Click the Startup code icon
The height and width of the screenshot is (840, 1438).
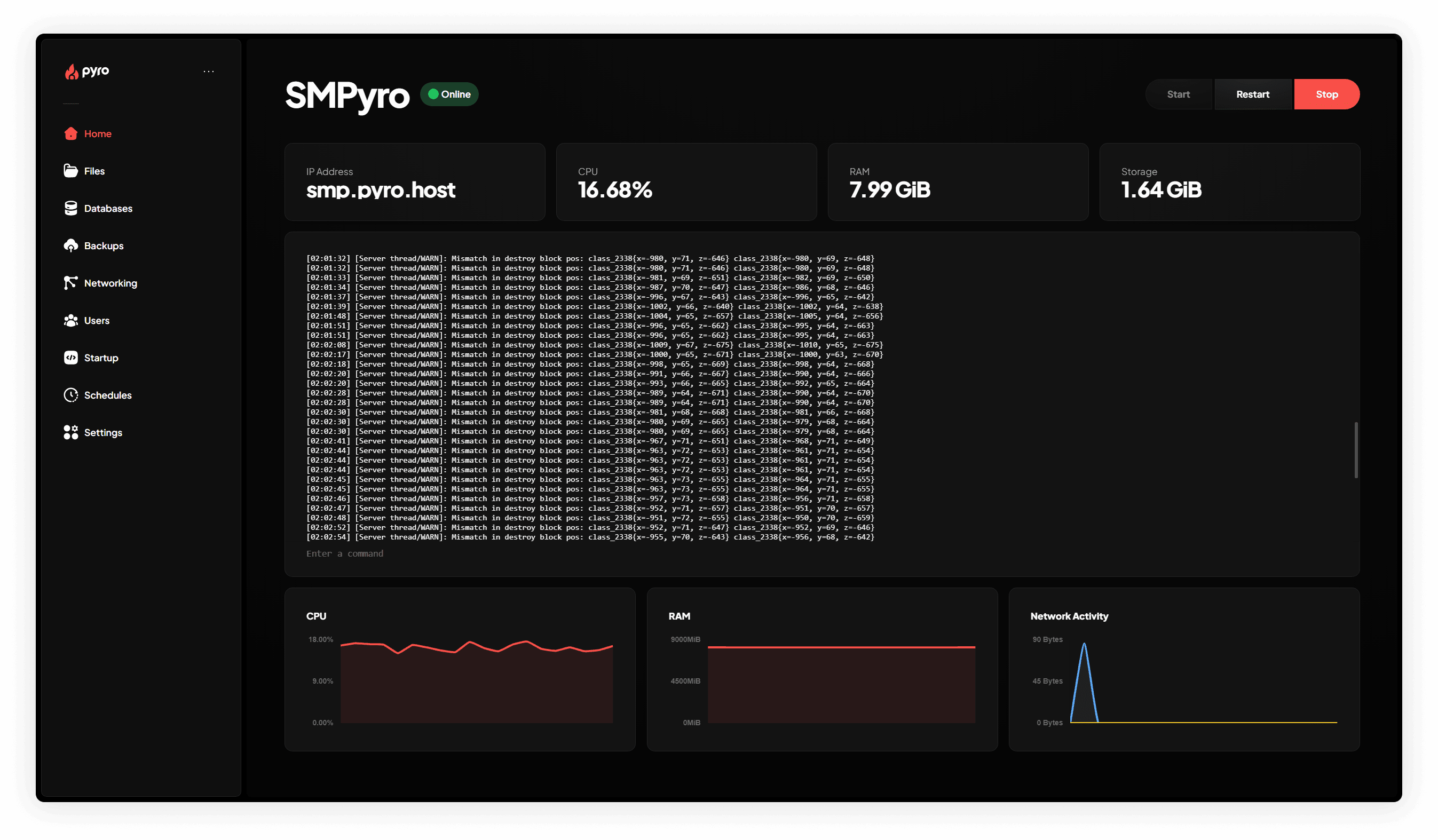tap(71, 358)
